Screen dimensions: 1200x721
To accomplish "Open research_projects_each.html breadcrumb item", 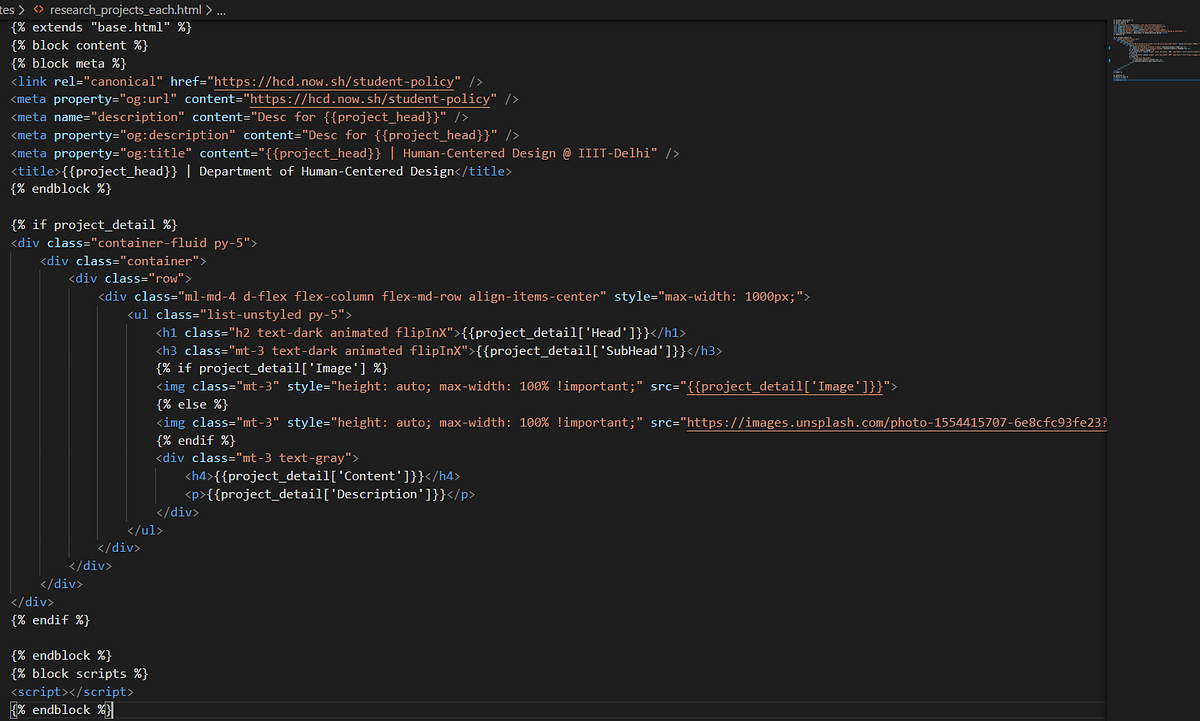I will pos(125,9).
